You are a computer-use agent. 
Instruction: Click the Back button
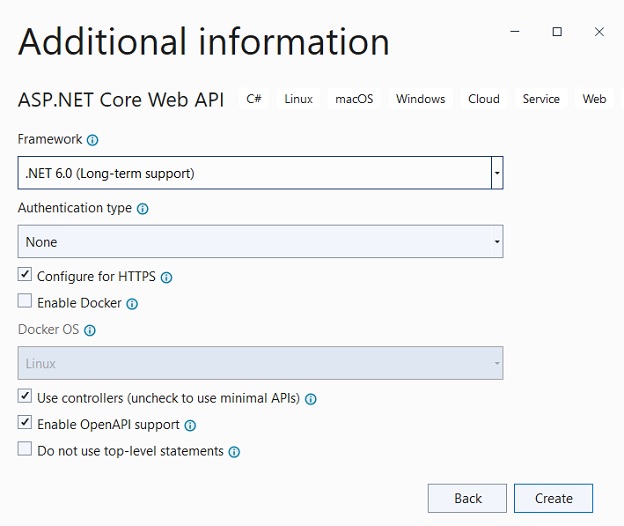pos(467,498)
